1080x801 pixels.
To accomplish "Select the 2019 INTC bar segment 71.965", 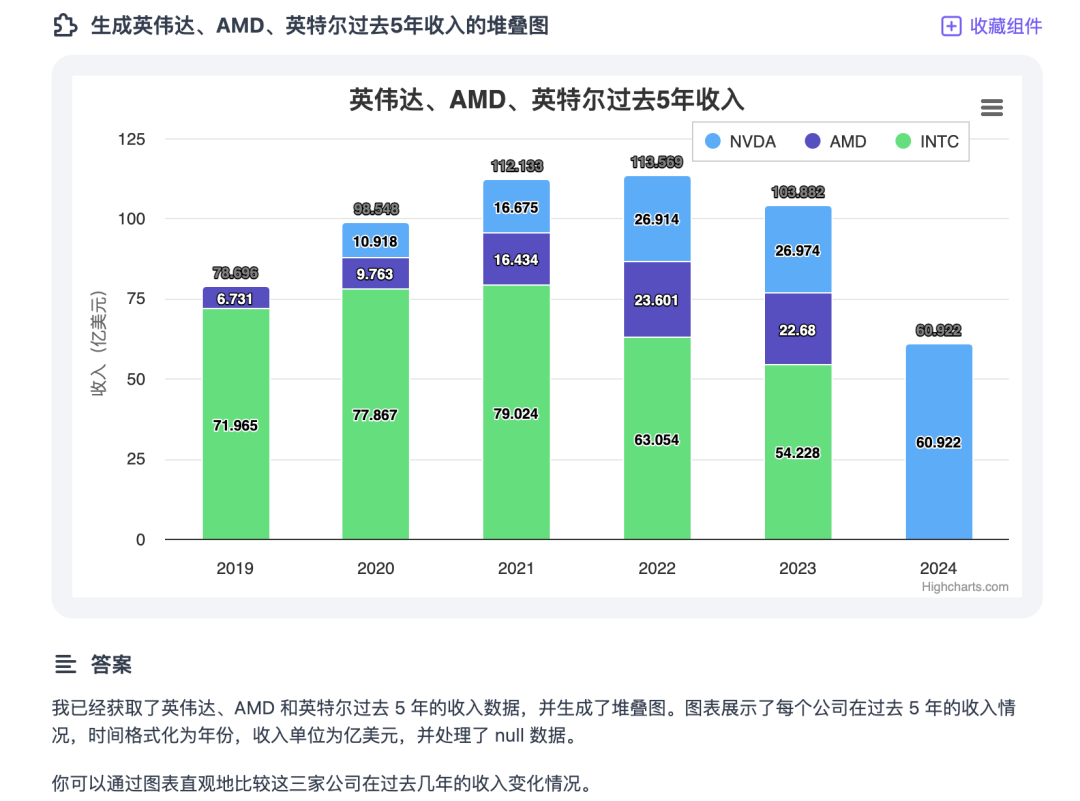I will coord(236,424).
